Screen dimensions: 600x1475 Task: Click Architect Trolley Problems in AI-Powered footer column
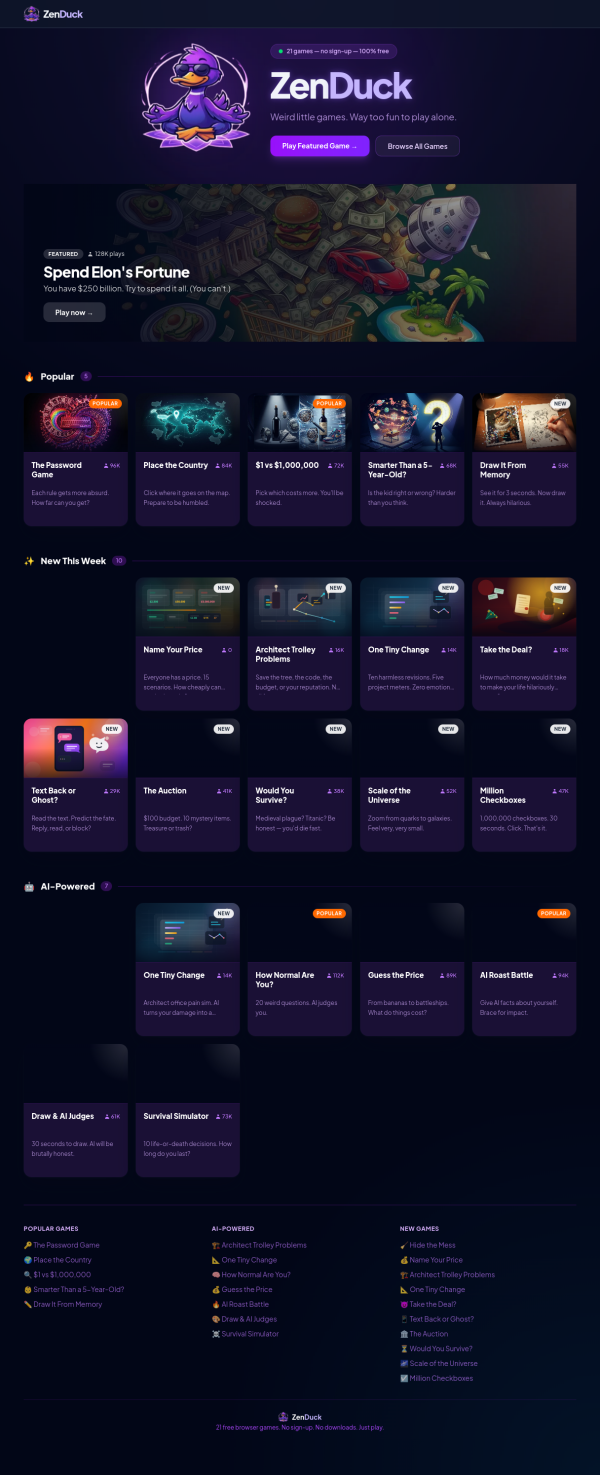[x=259, y=1245]
